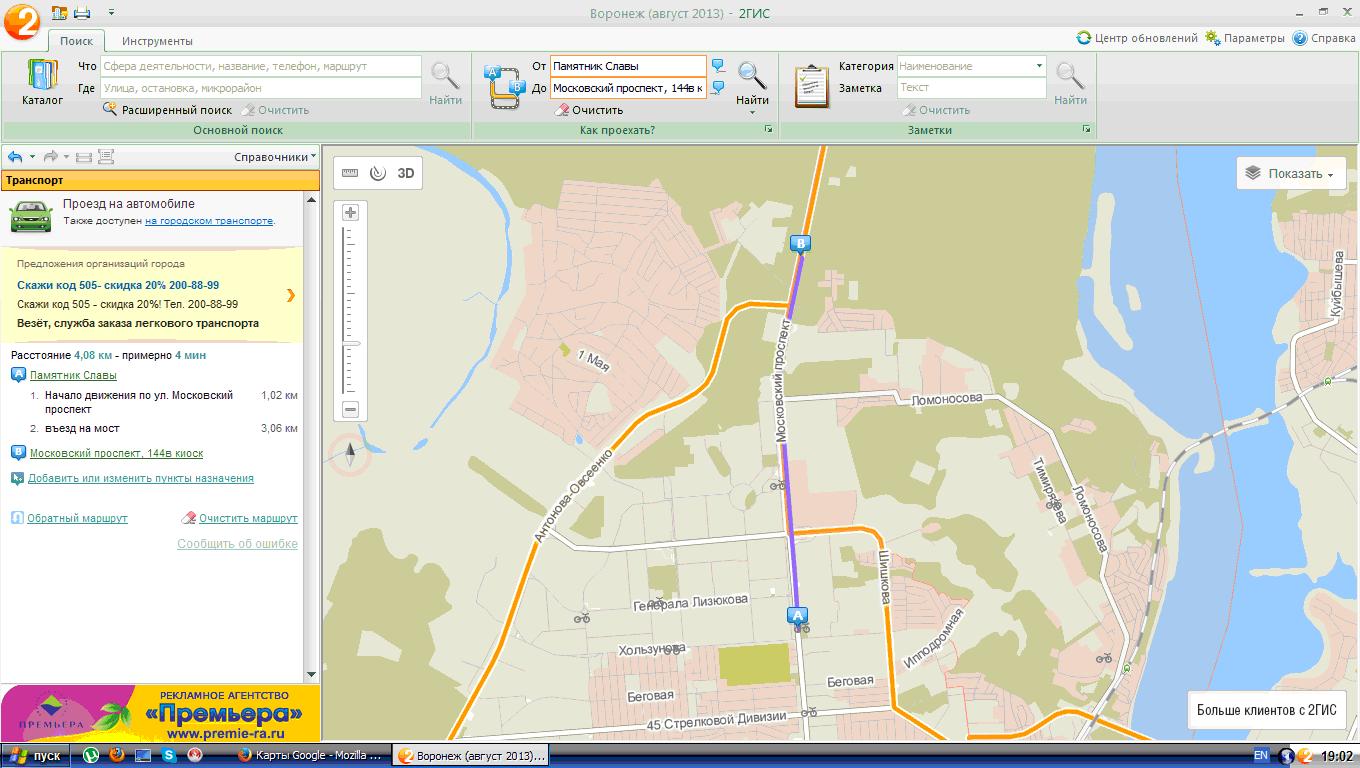
Task: Open Московский проспект, 144в киоск link
Action: click(x=116, y=453)
